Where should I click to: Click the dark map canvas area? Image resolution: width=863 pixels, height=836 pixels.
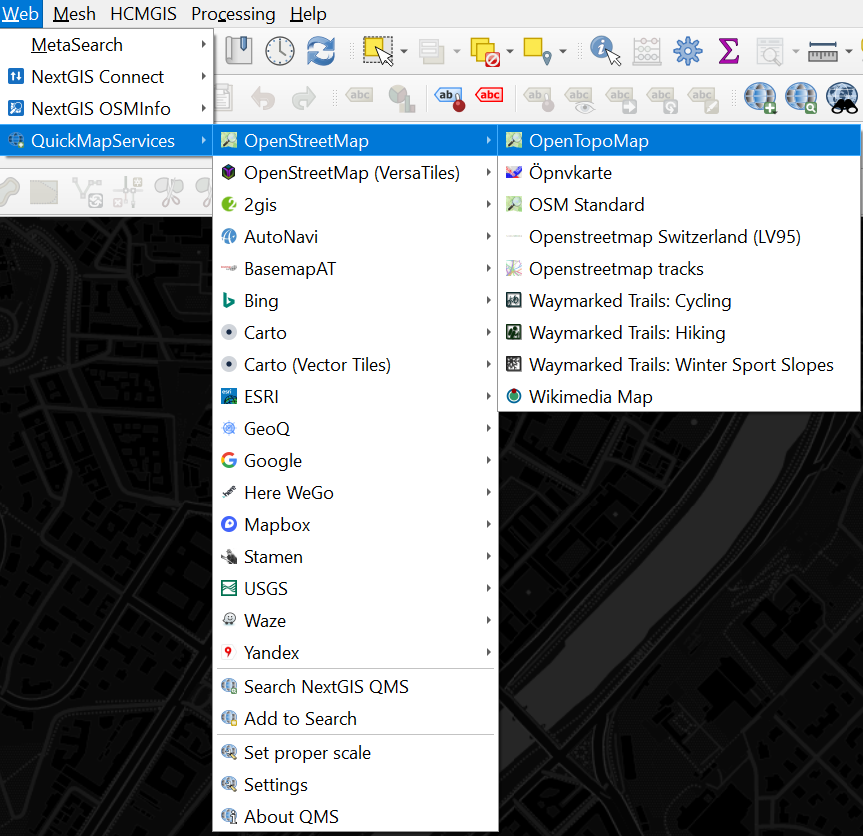pyautogui.click(x=100, y=500)
